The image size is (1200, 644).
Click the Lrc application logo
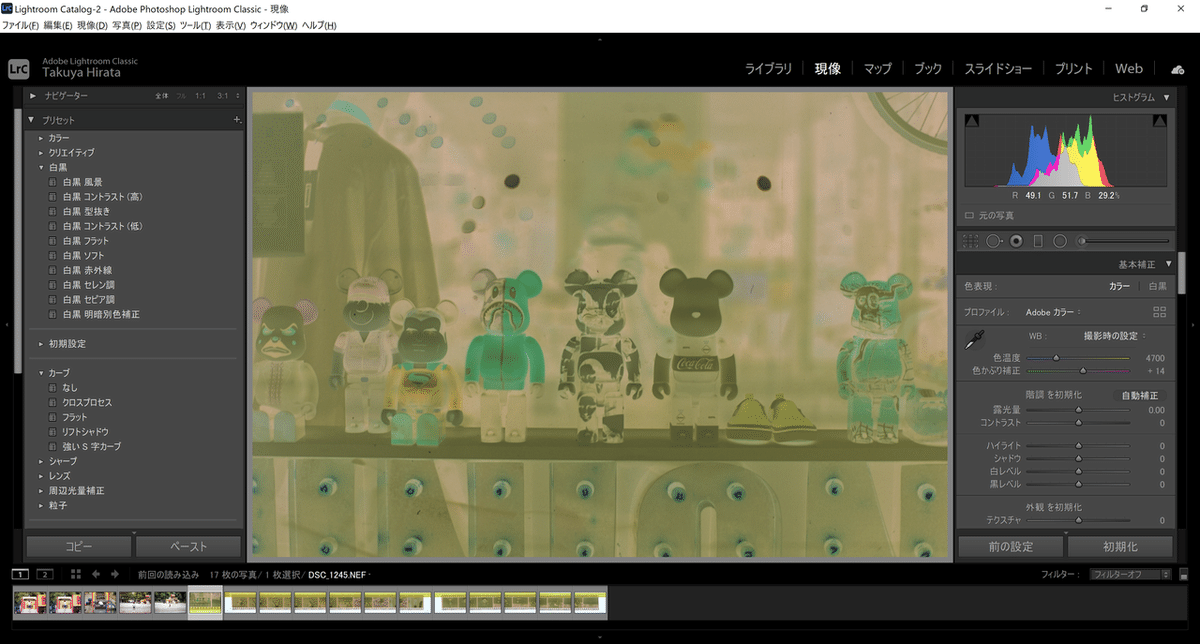(x=18, y=68)
